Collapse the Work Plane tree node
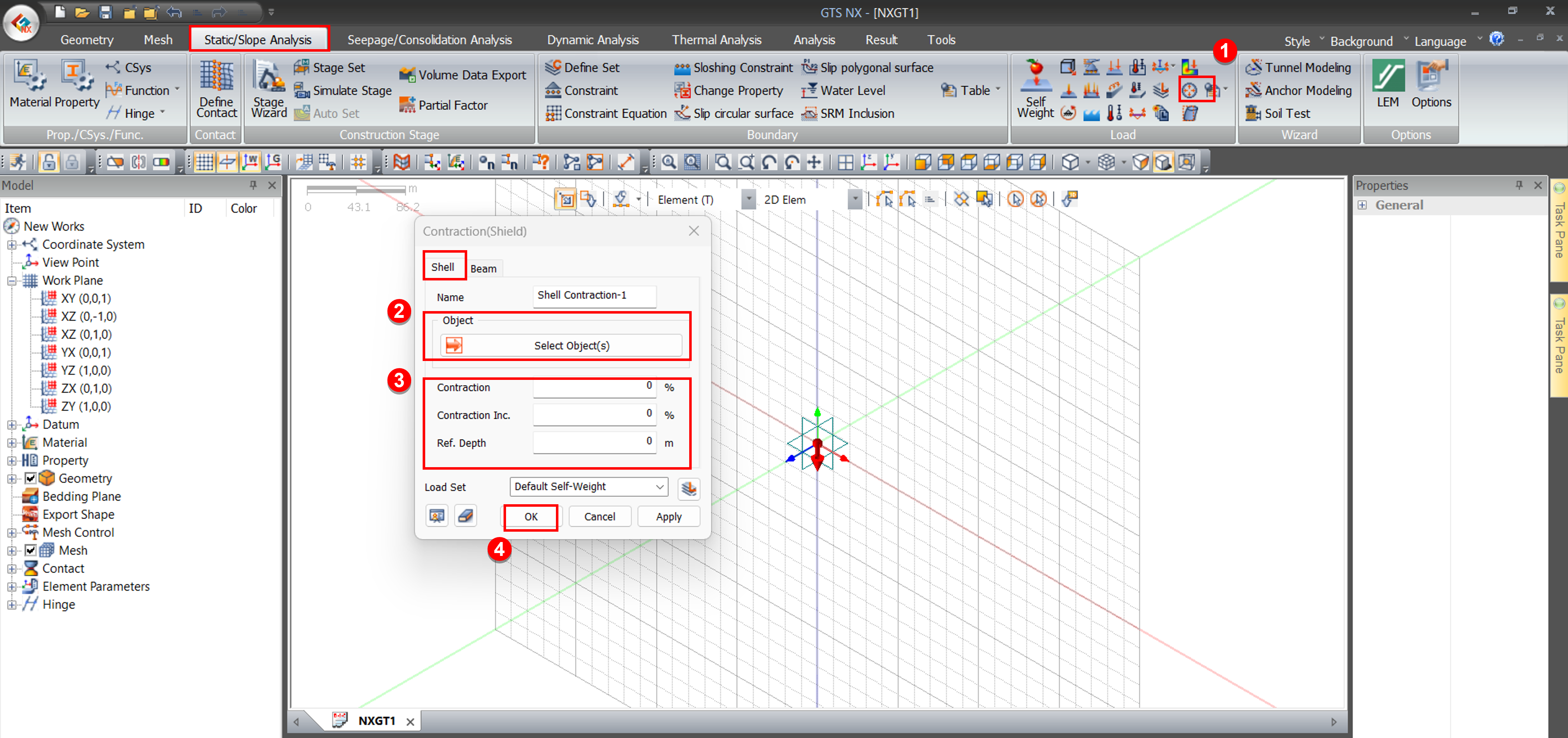The width and height of the screenshot is (1568, 738). (x=11, y=281)
